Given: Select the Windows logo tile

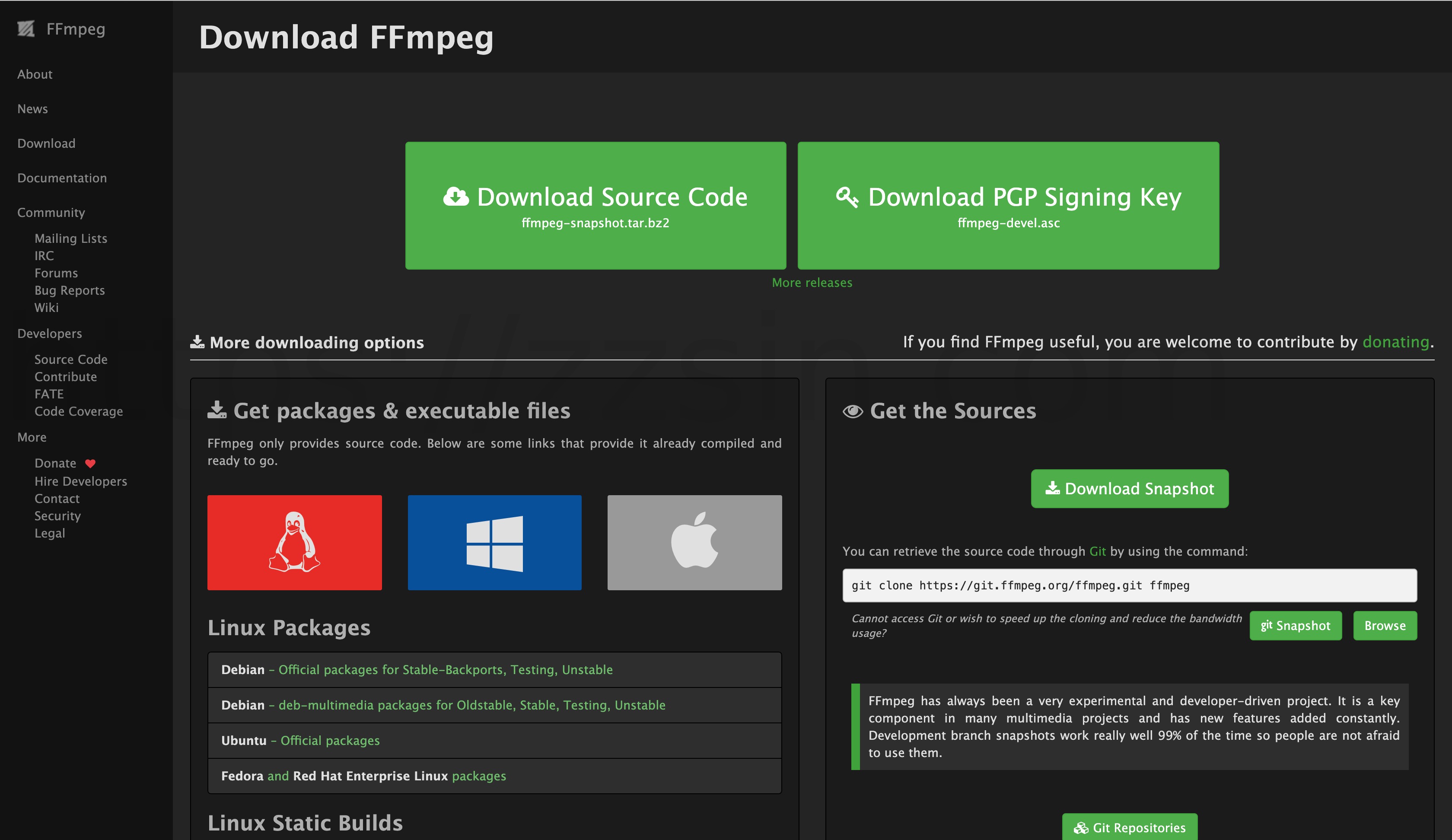Looking at the screenshot, I should [x=494, y=542].
